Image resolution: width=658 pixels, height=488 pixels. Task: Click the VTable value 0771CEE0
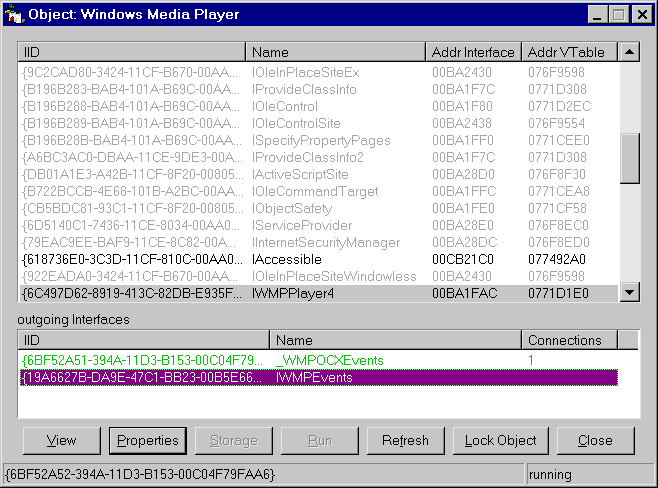pos(559,140)
